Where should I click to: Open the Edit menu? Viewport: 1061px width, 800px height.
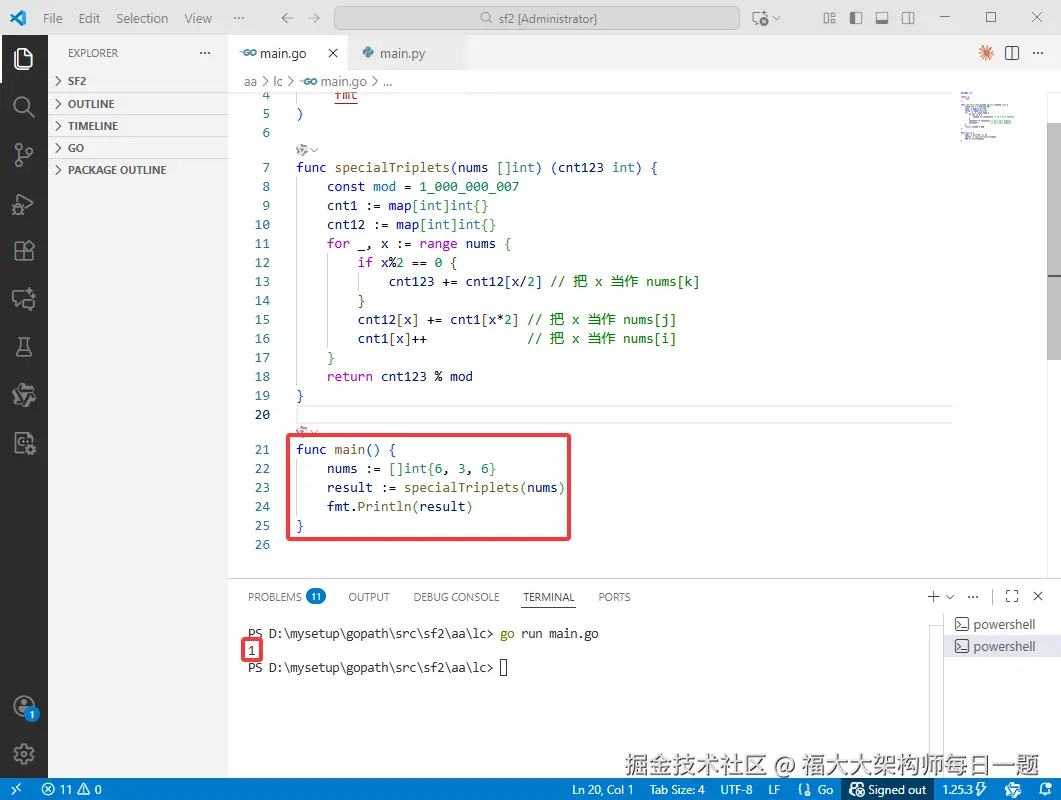(89, 18)
